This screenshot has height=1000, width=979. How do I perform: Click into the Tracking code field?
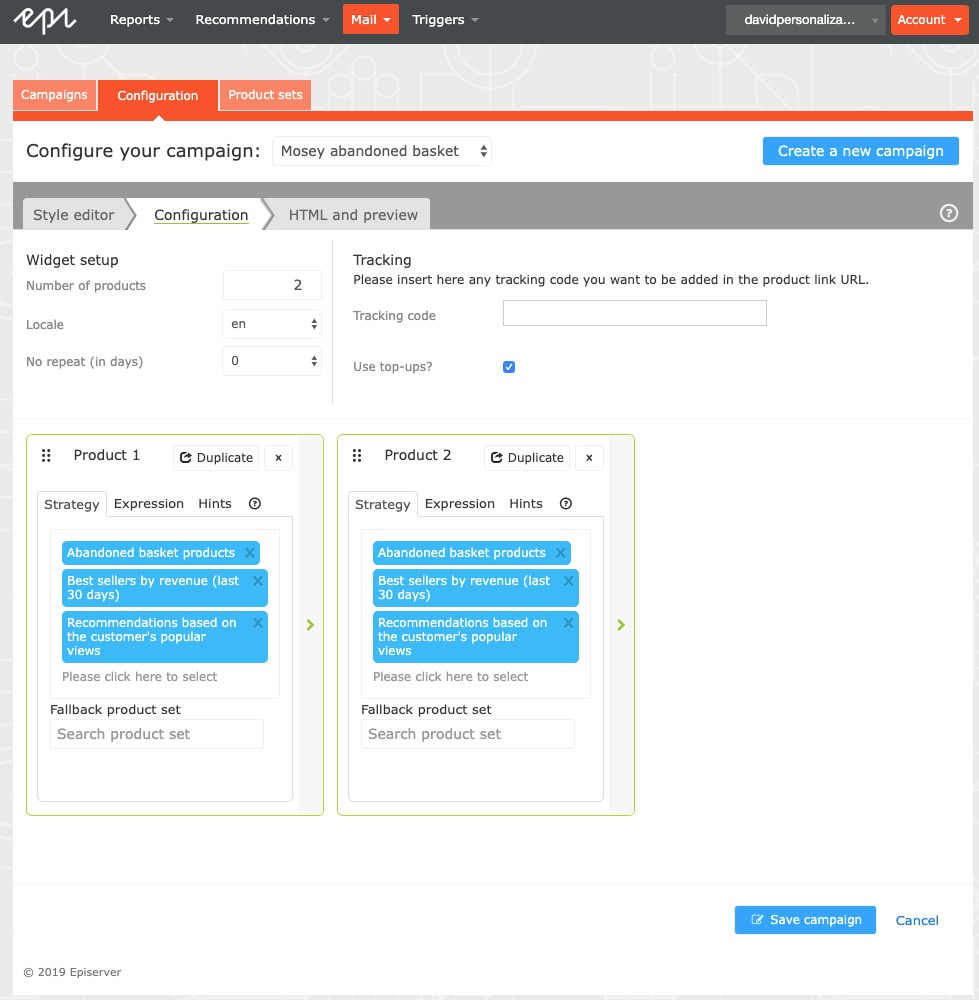[634, 314]
